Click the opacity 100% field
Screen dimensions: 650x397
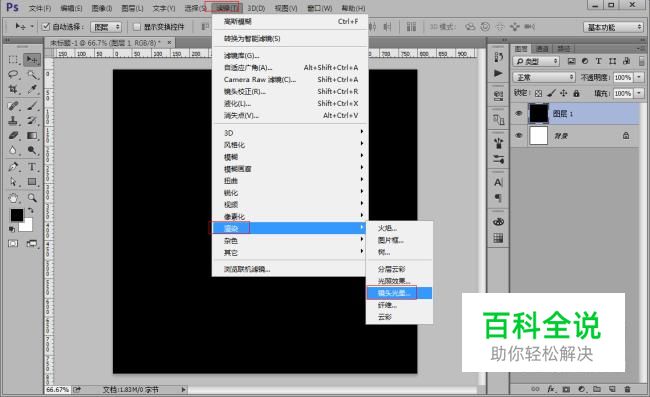pos(623,77)
